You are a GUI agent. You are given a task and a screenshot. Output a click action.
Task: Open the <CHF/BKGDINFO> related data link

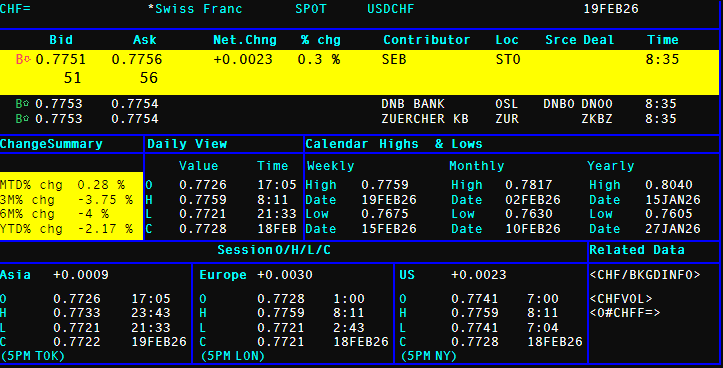[645, 275]
